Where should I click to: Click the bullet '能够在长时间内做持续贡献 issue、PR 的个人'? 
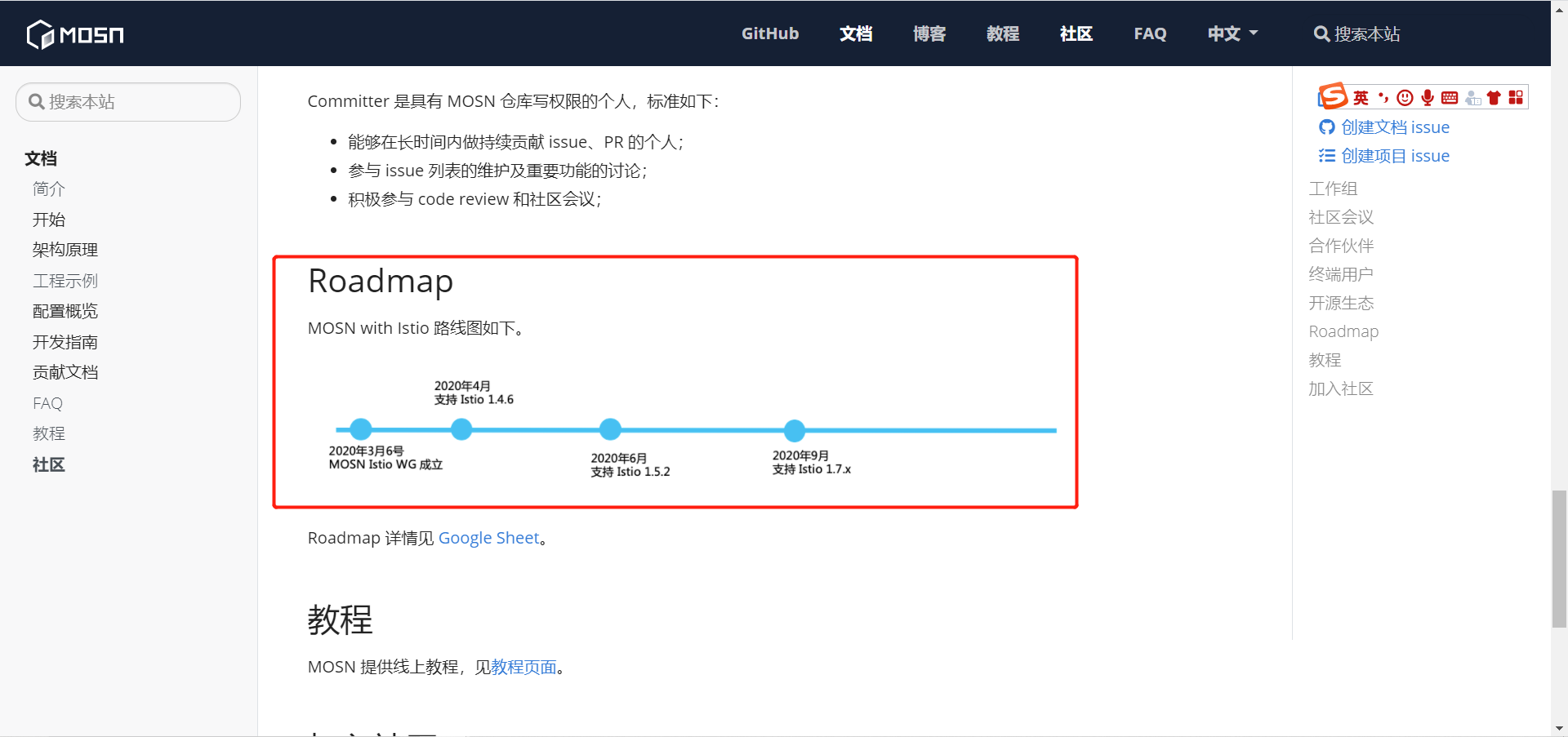[516, 142]
